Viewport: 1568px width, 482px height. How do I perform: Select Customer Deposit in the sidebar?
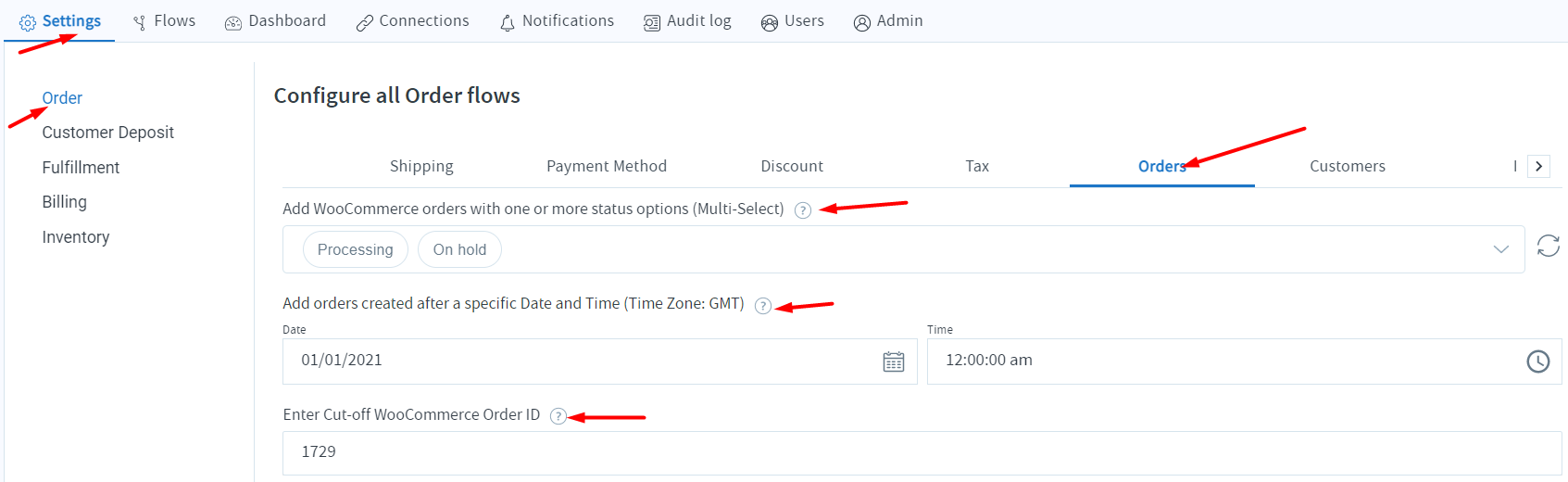[x=108, y=133]
